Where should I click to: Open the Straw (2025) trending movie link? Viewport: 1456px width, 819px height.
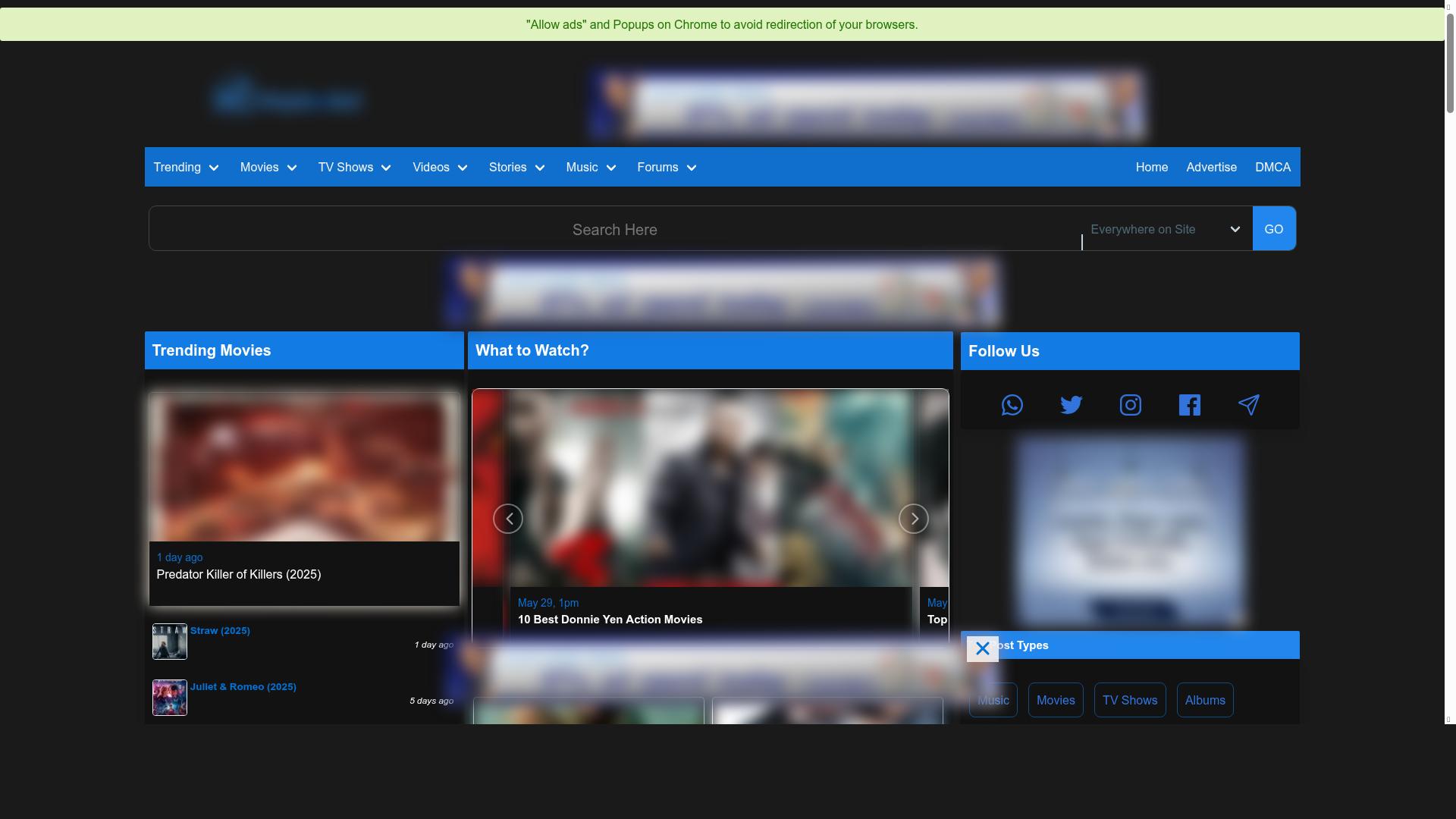[220, 630]
